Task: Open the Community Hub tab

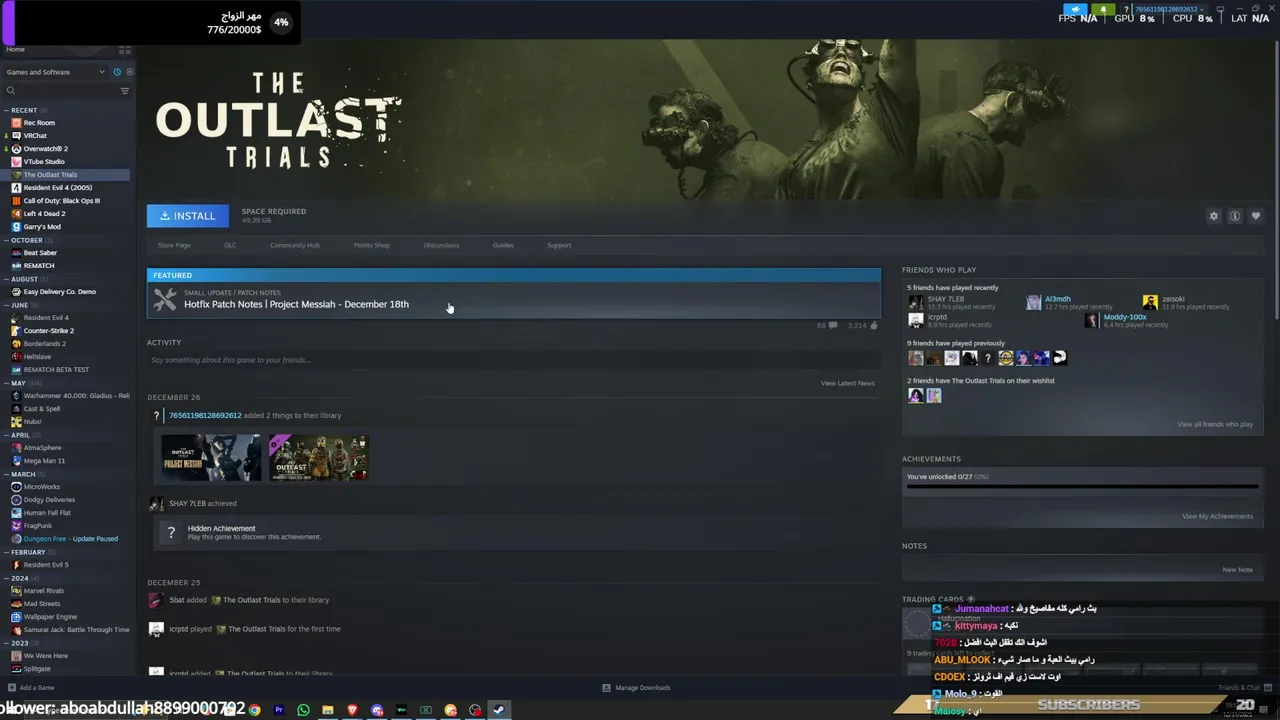Action: coord(295,245)
